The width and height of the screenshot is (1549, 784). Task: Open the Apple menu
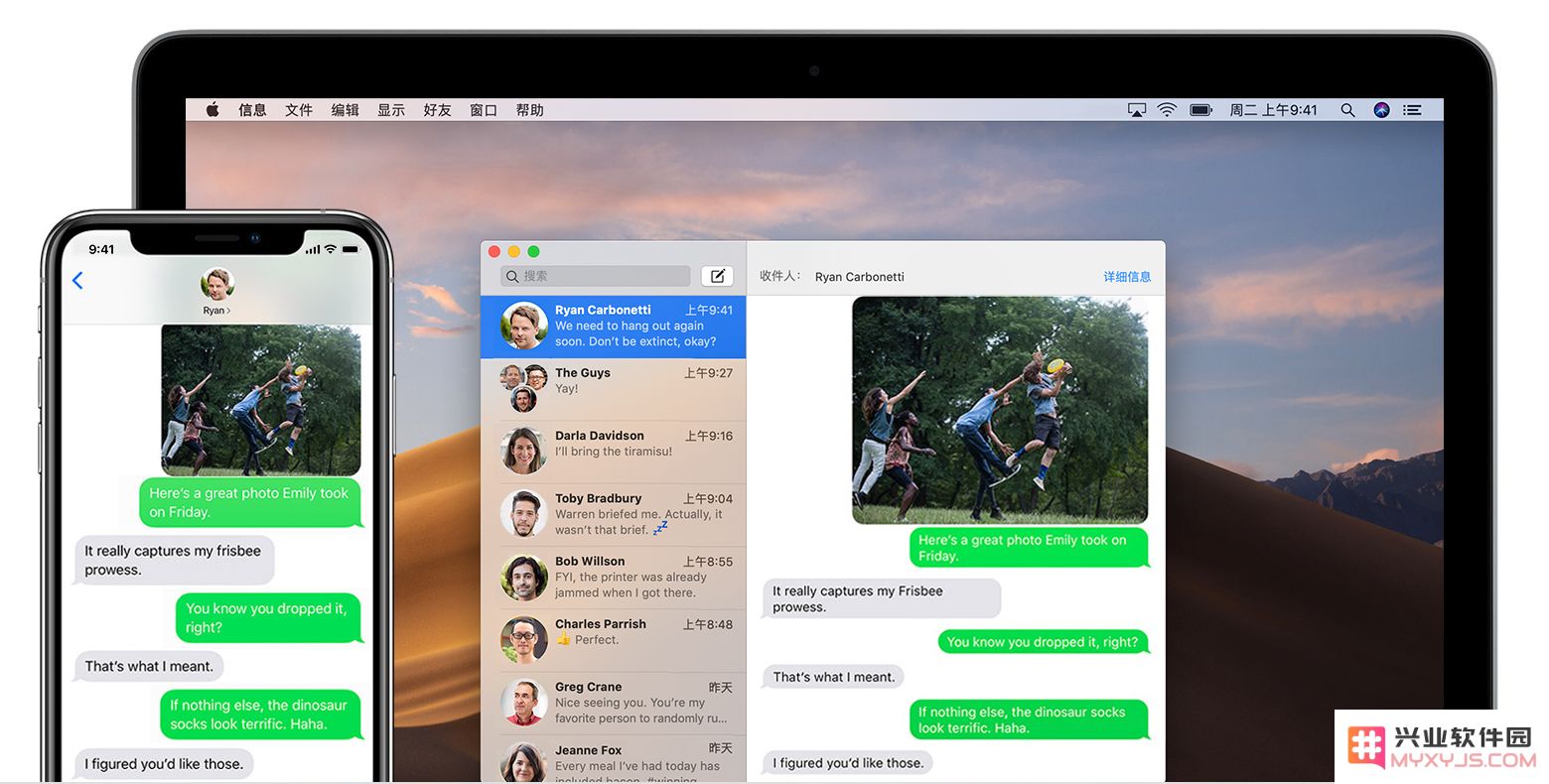tap(212, 110)
